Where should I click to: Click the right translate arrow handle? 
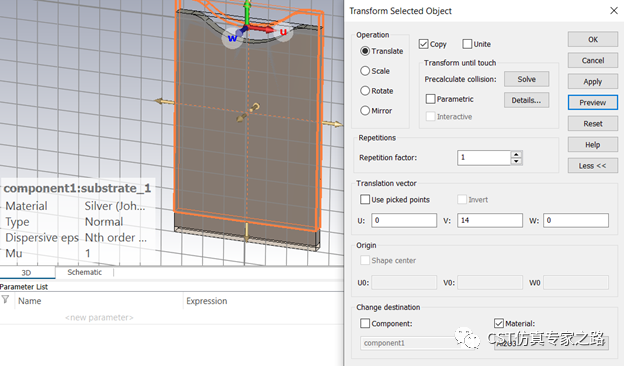(x=332, y=124)
